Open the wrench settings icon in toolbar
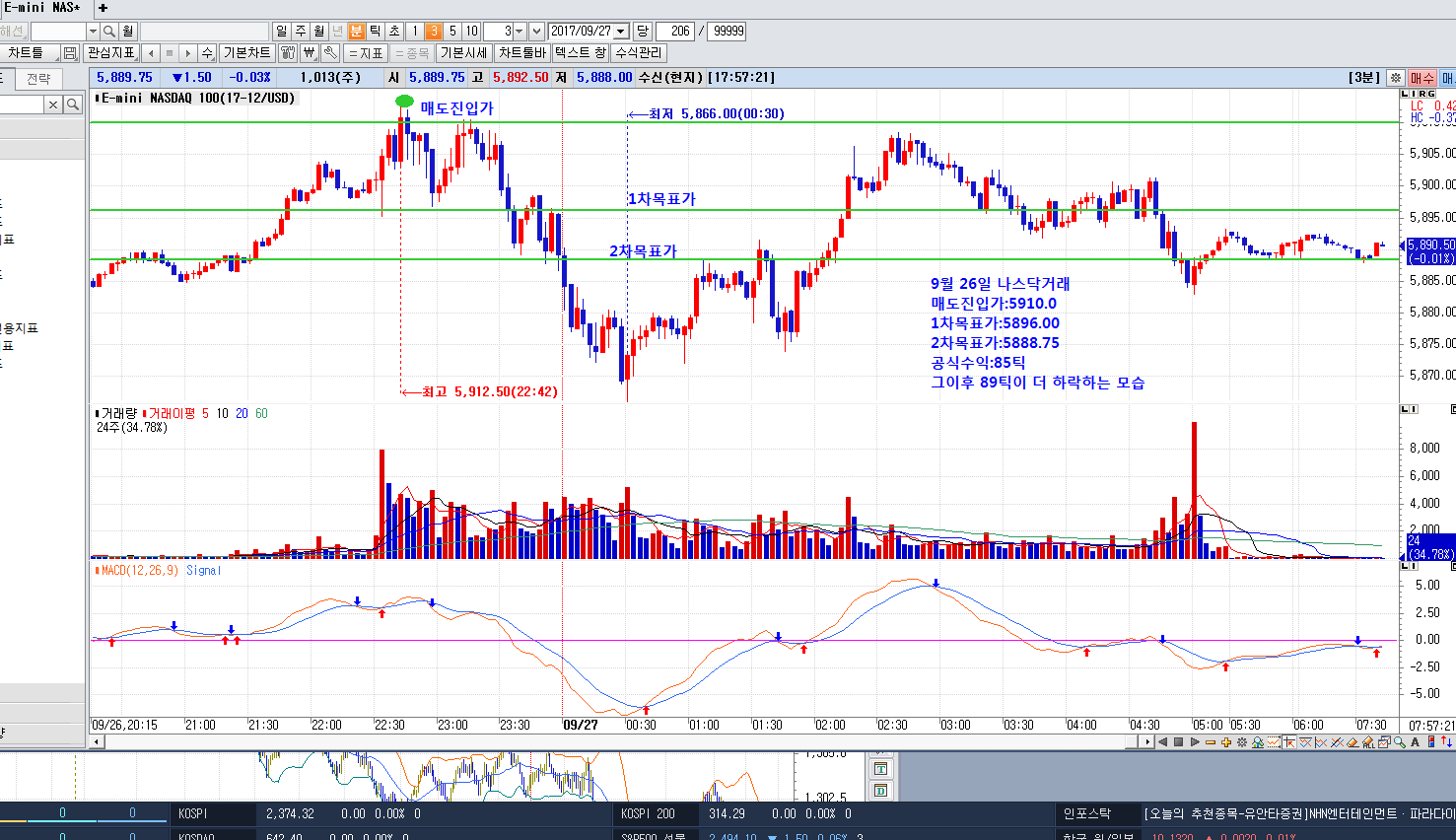1456x840 pixels. pyautogui.click(x=330, y=52)
